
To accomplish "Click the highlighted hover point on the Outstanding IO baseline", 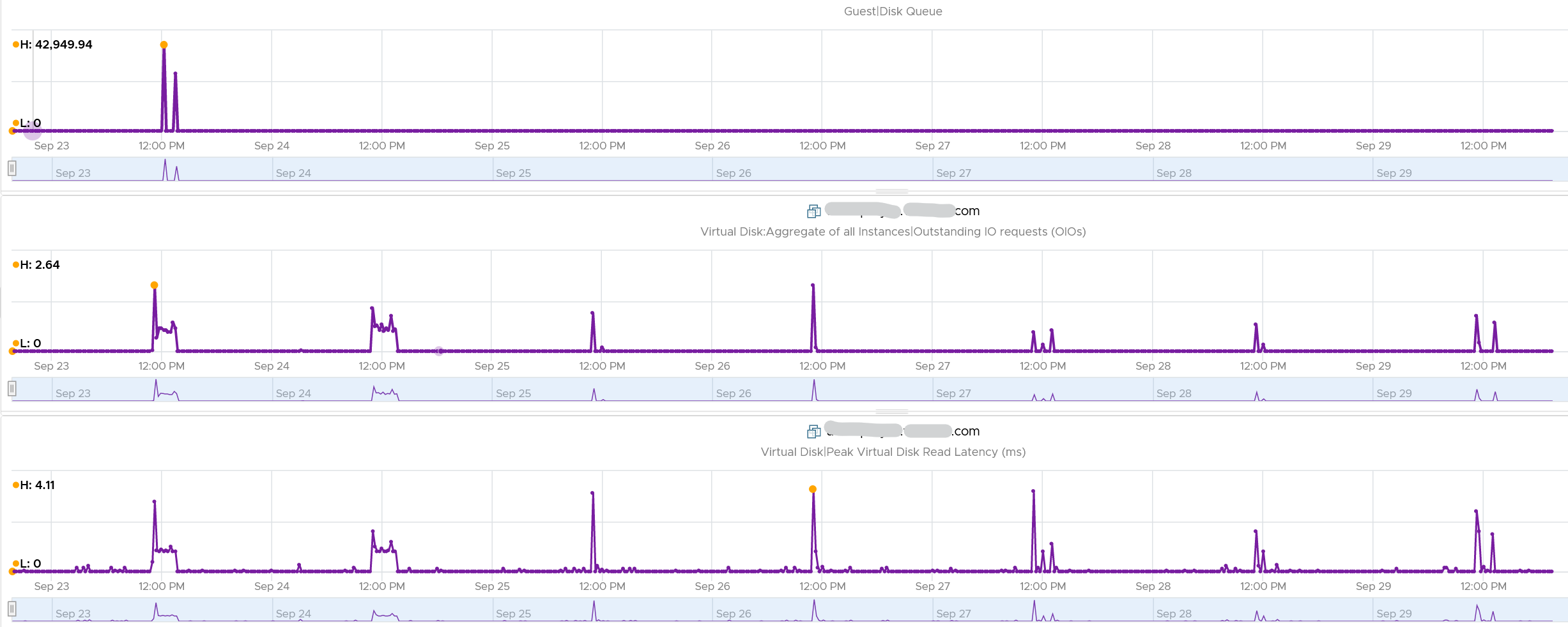I will coord(439,351).
